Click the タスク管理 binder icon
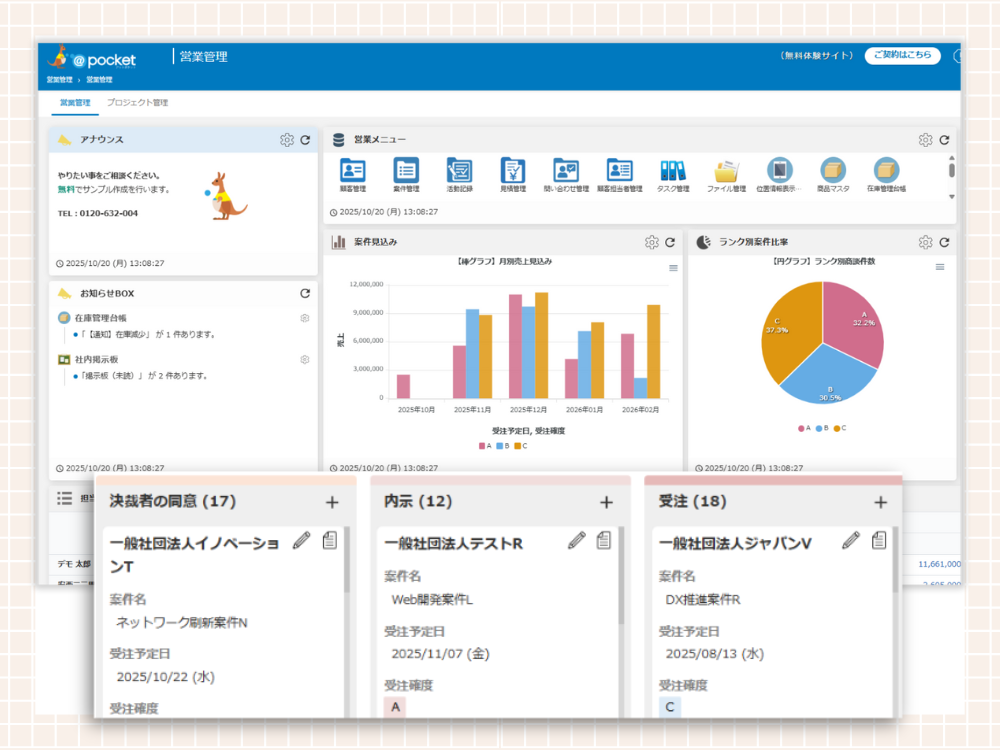 click(673, 170)
